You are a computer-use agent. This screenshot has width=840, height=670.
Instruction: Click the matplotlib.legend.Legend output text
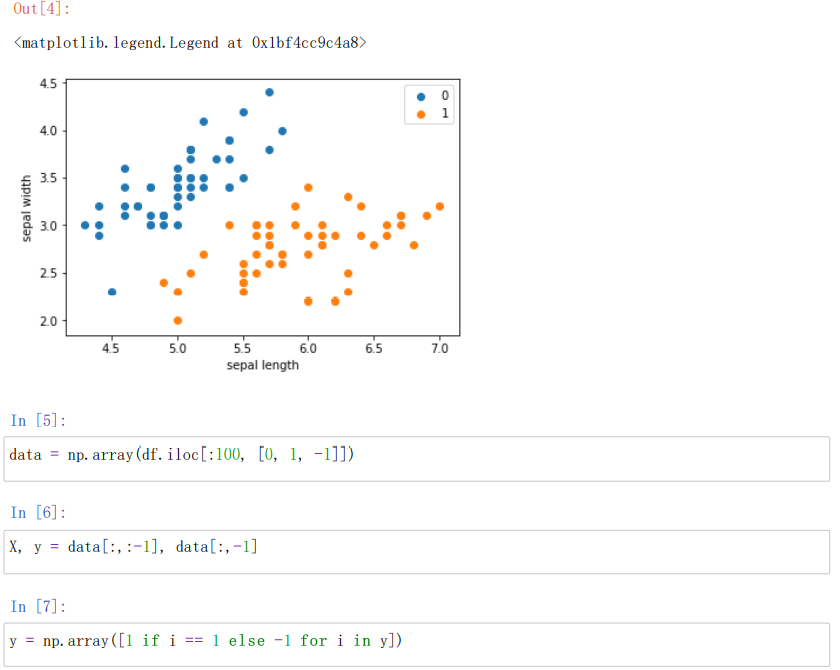point(191,43)
